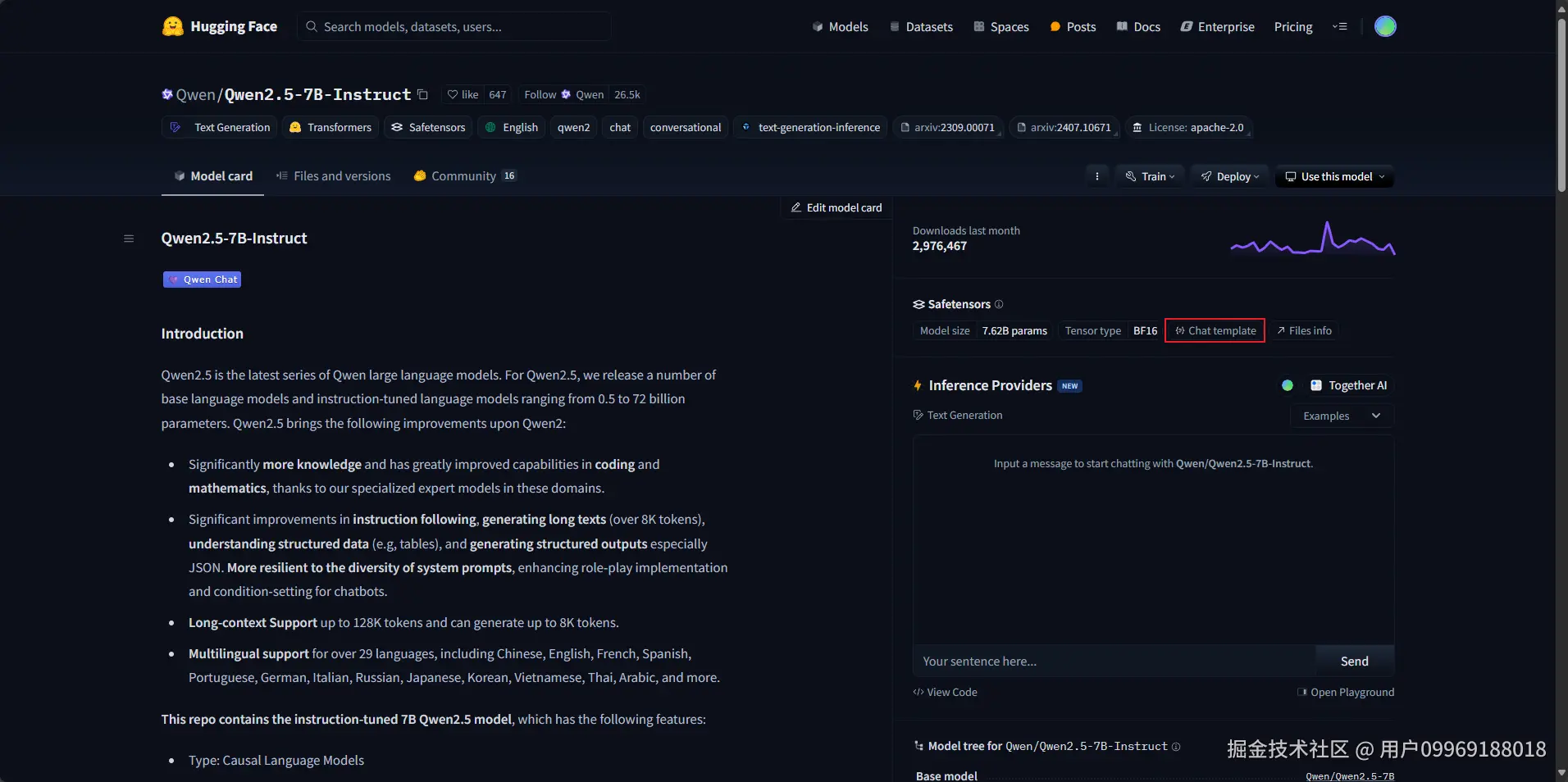
Task: Open Docs in the navigation
Action: coord(1138,26)
